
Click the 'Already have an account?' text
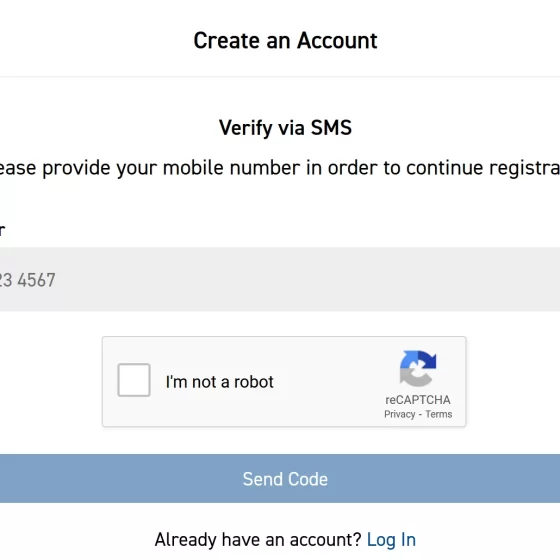(258, 540)
